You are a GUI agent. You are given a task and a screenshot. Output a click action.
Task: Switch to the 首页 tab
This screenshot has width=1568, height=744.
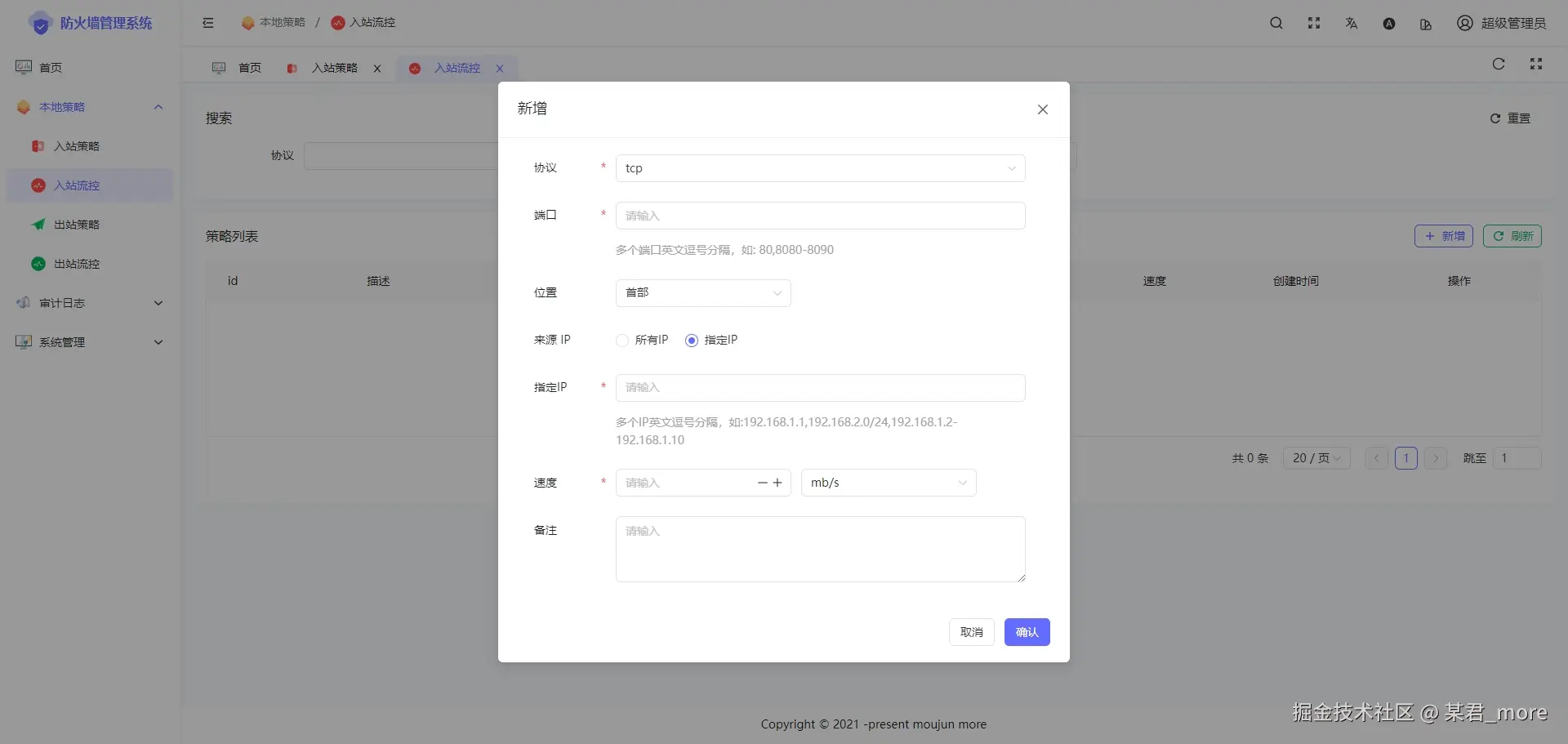pyautogui.click(x=237, y=69)
